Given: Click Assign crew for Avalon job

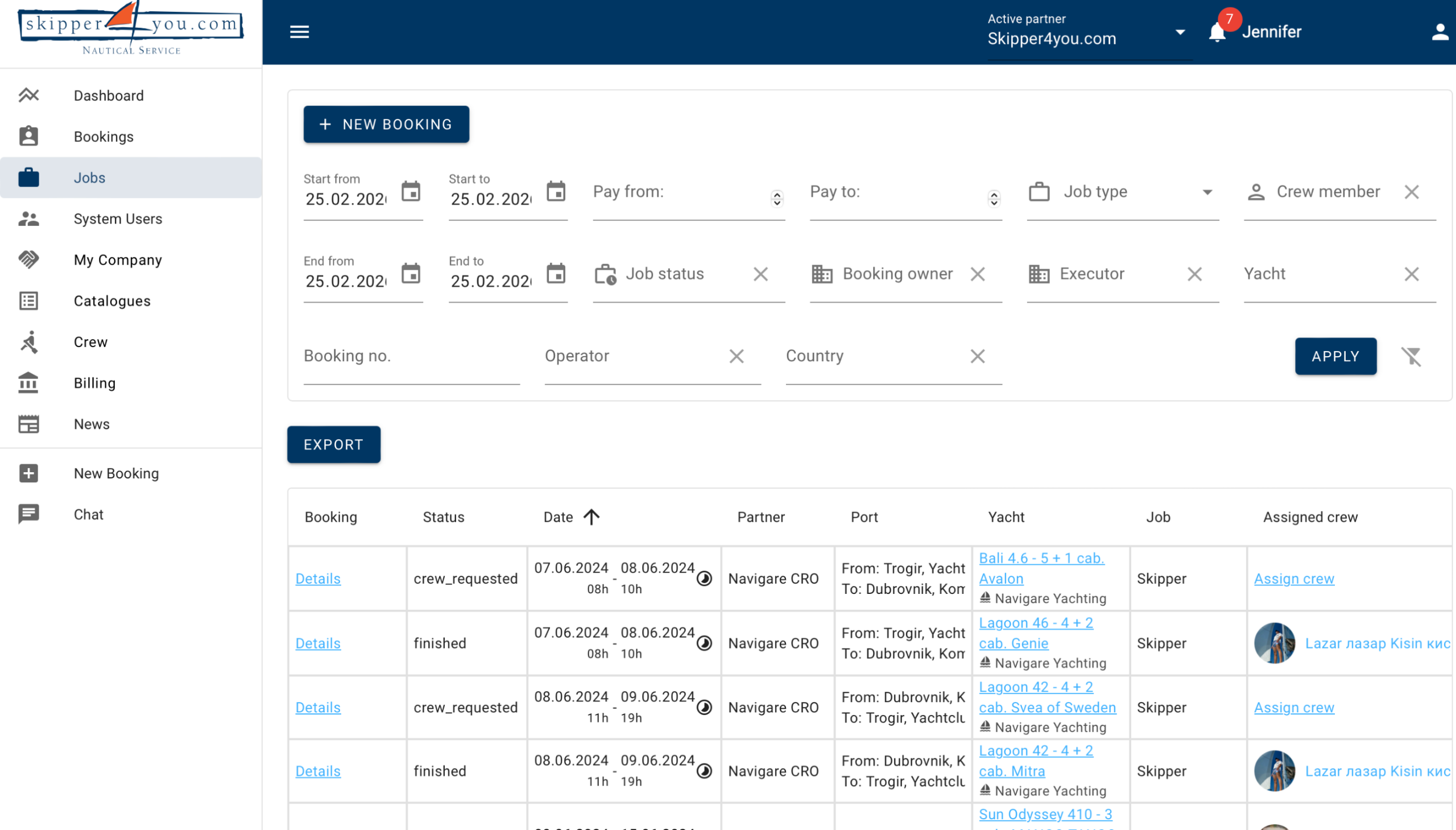Looking at the screenshot, I should tap(1293, 579).
